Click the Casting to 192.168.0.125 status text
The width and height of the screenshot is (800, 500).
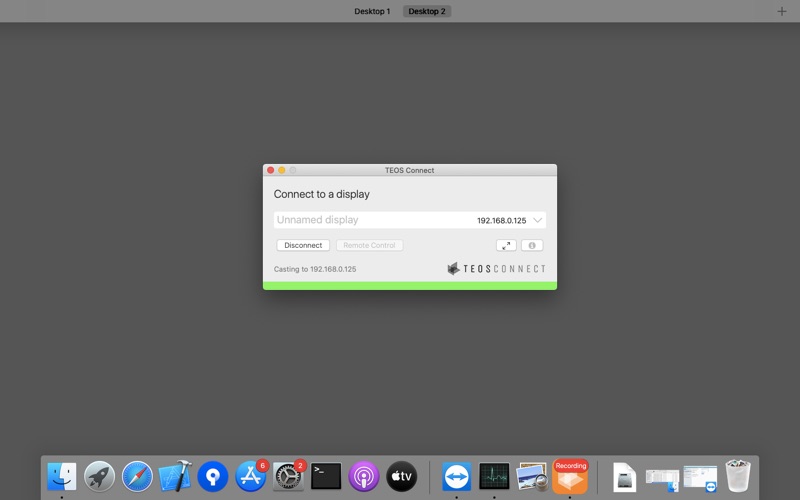coord(315,269)
